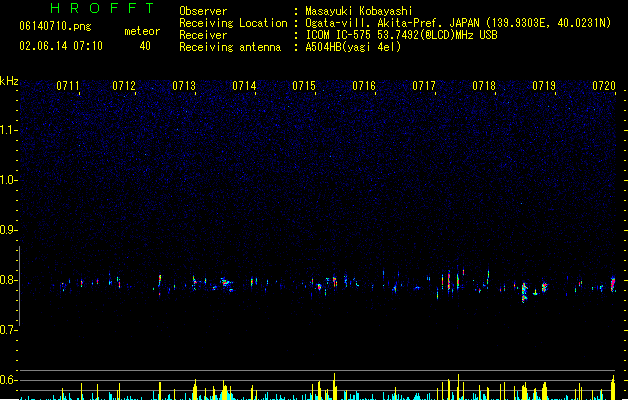
Task: Click the HROFFT title text
Action: pyautogui.click(x=102, y=8)
